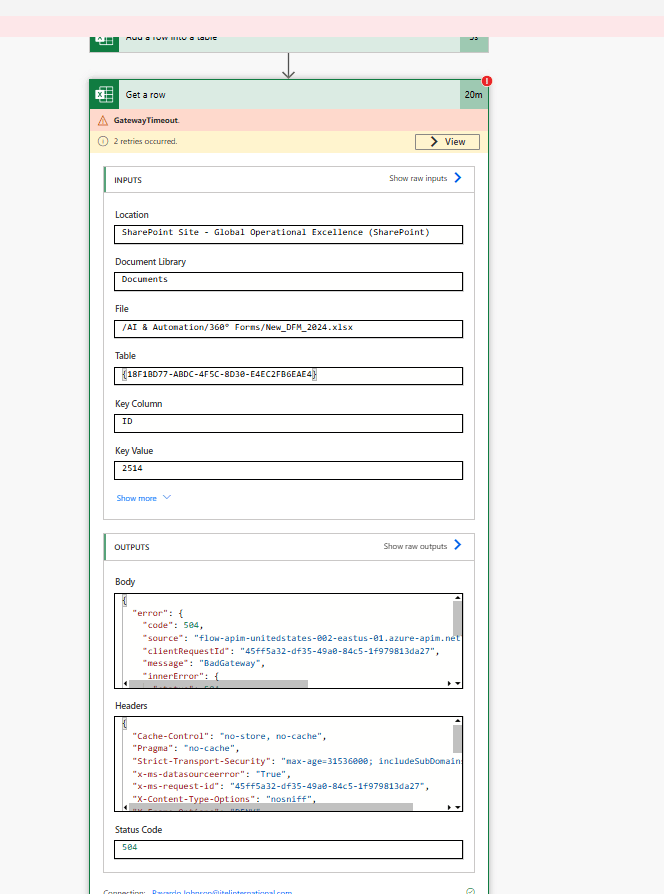Click the Key Value field 2514
The image size is (664, 894).
288,470
